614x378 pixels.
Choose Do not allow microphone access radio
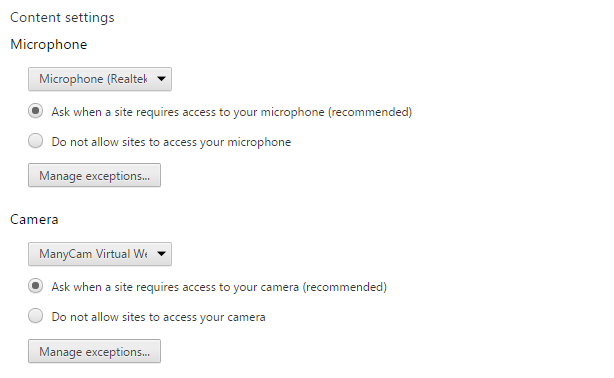tap(36, 141)
